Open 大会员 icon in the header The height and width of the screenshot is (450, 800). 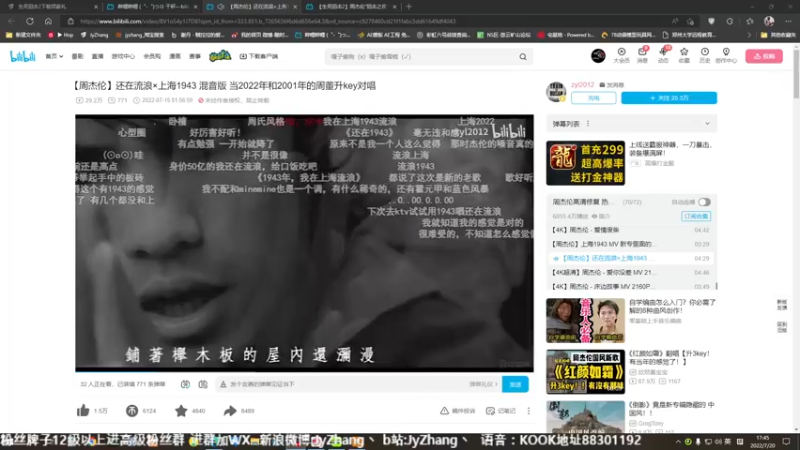click(621, 55)
